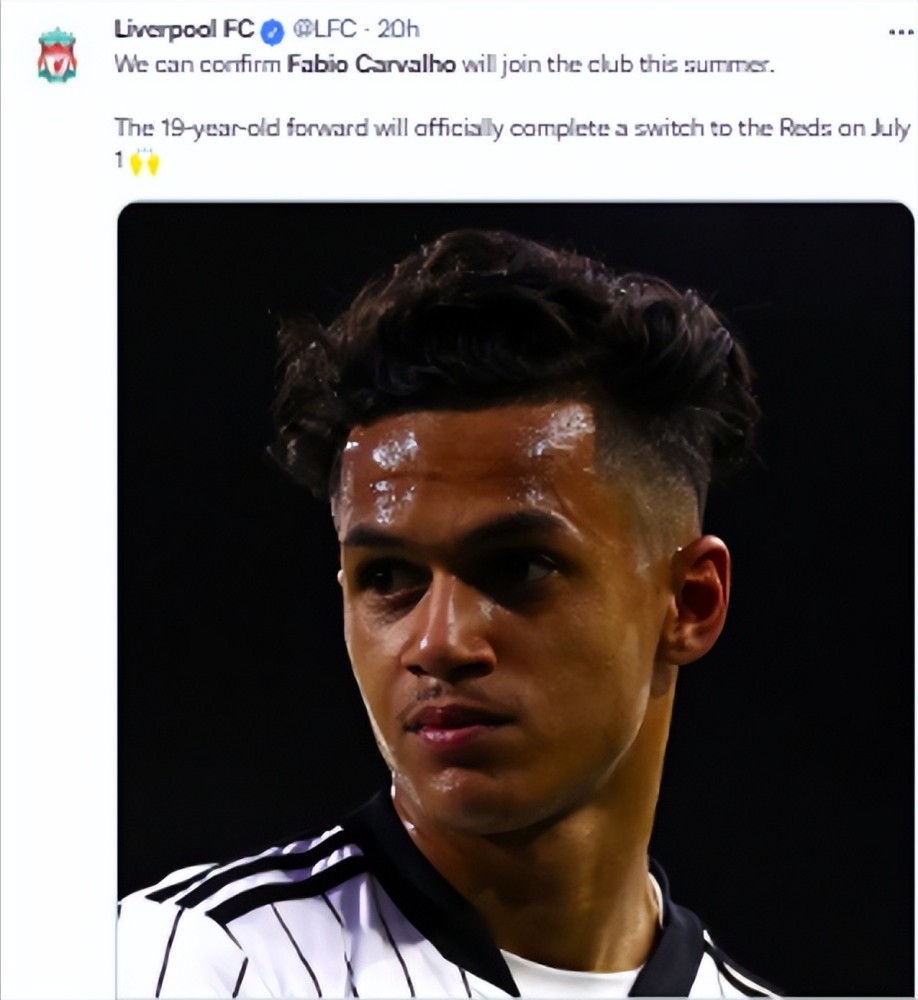Open the tweet via 20h timestamp

tap(398, 30)
